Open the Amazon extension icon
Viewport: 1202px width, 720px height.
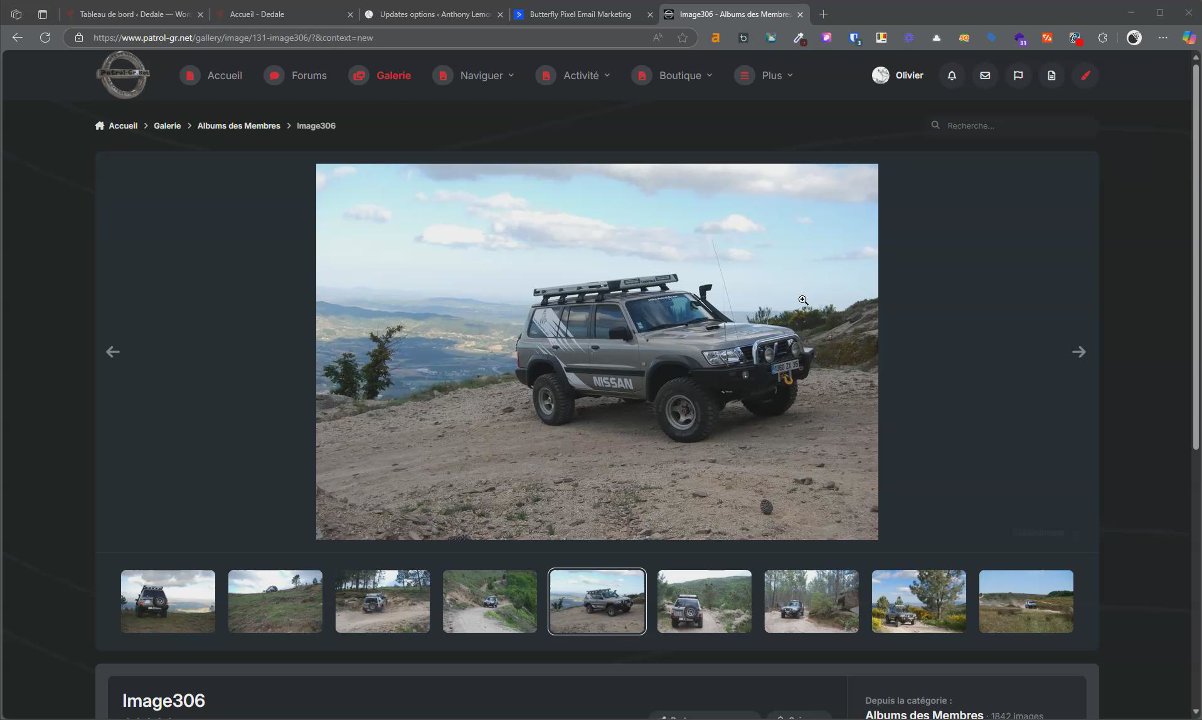(x=715, y=37)
